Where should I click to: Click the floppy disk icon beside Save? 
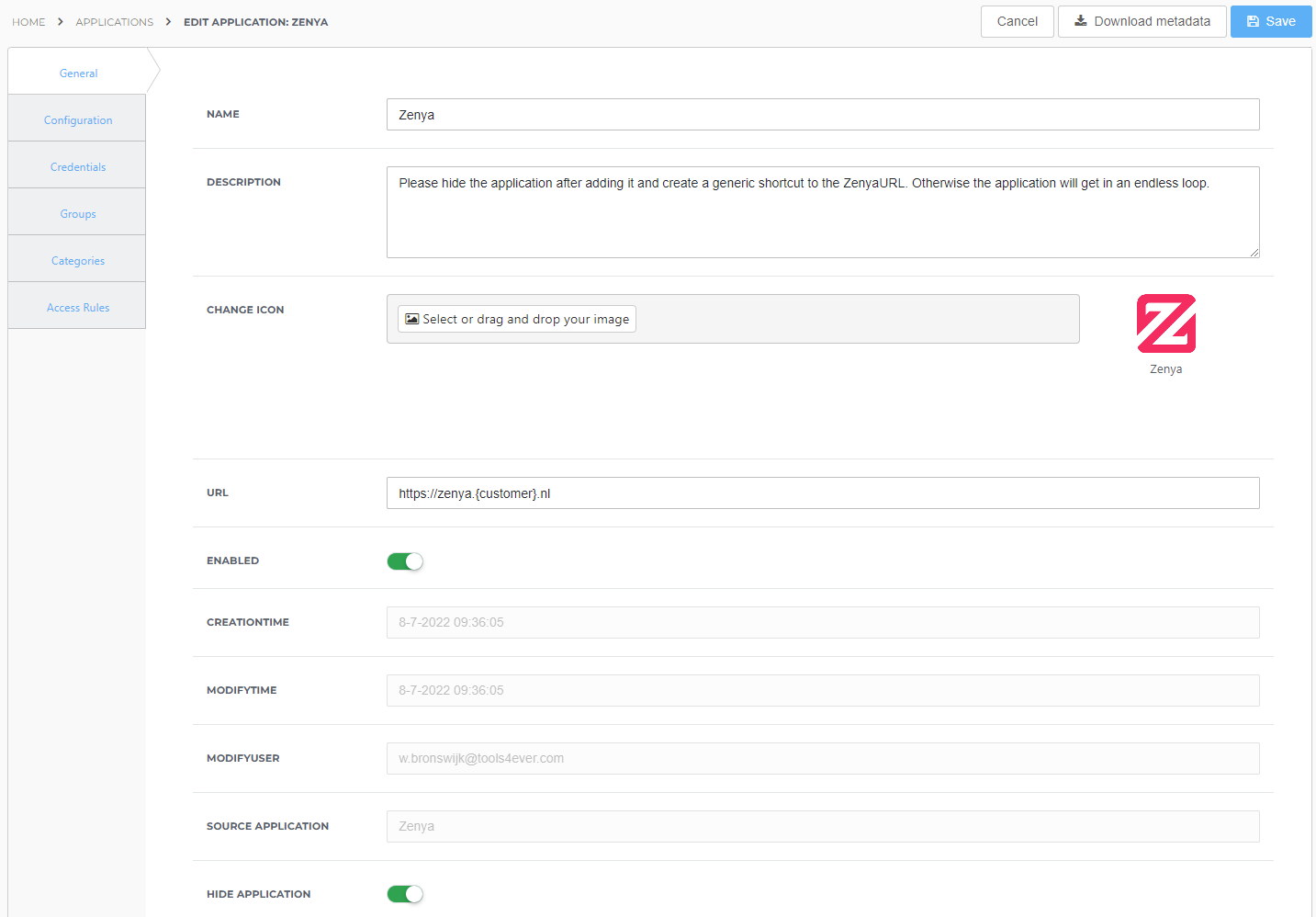point(1253,21)
